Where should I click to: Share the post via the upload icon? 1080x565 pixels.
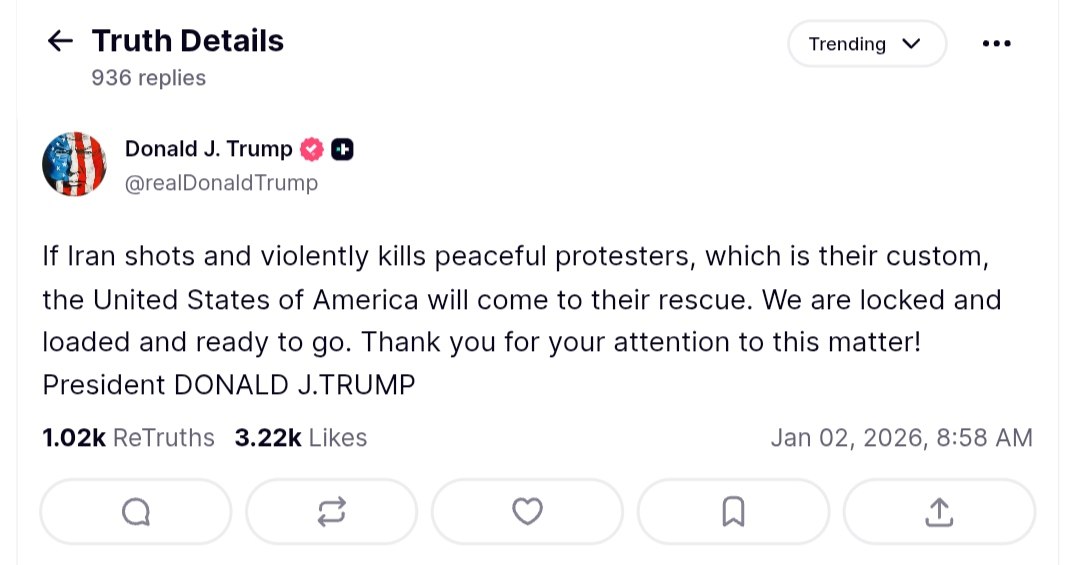(x=938, y=512)
